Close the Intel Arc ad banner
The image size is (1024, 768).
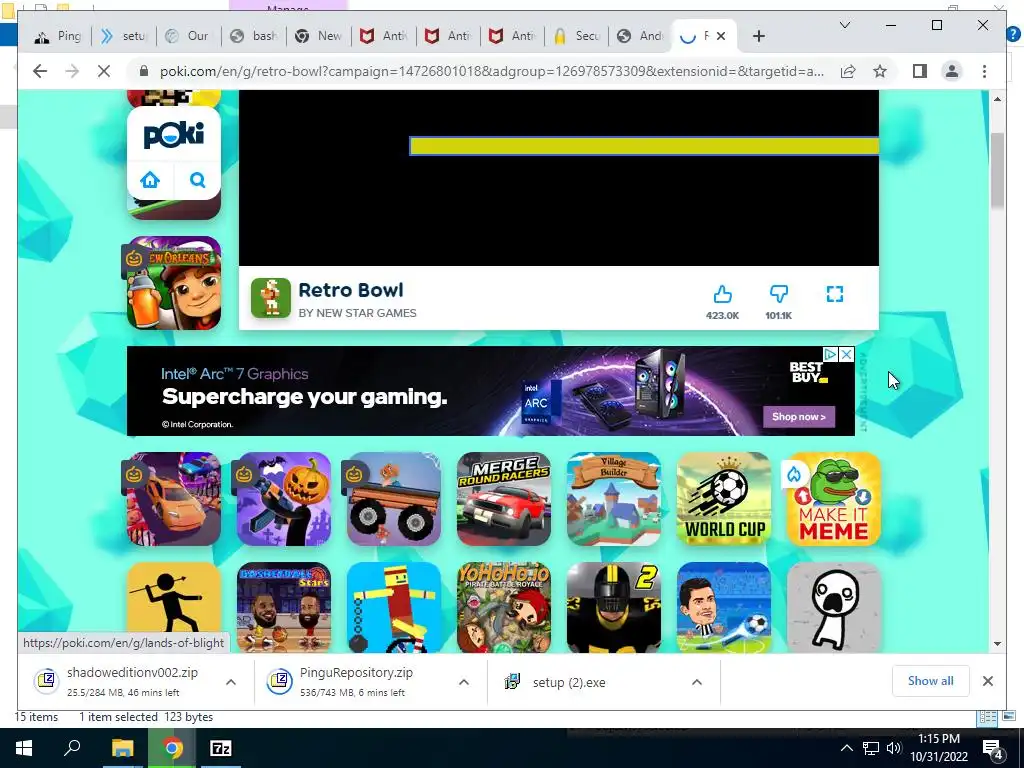pos(846,354)
